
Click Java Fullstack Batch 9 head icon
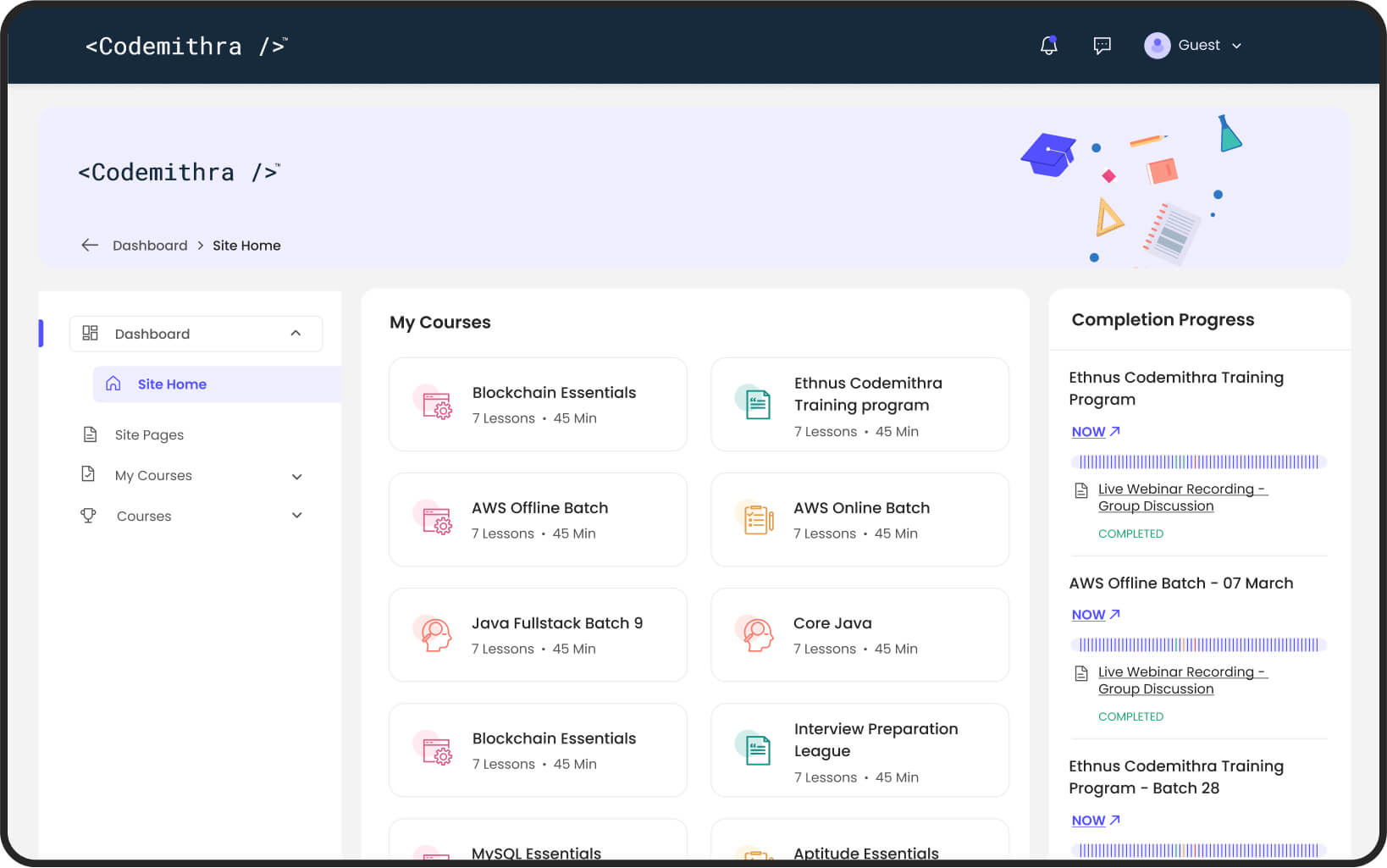434,633
